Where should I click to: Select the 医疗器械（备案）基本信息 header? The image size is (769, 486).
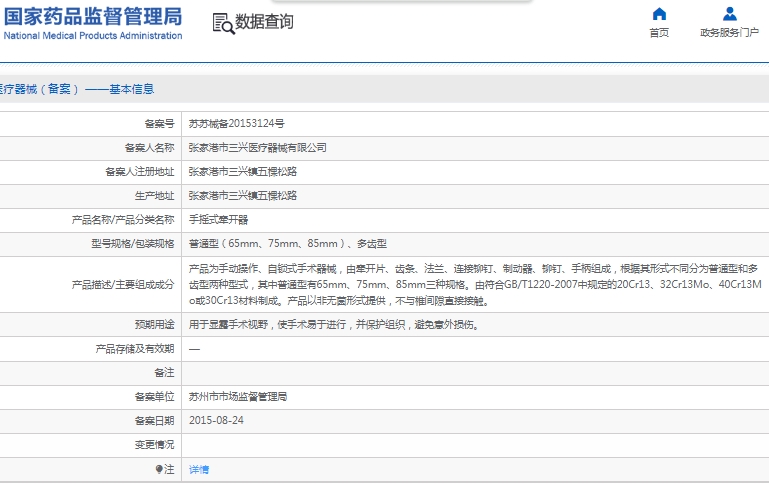(x=77, y=89)
